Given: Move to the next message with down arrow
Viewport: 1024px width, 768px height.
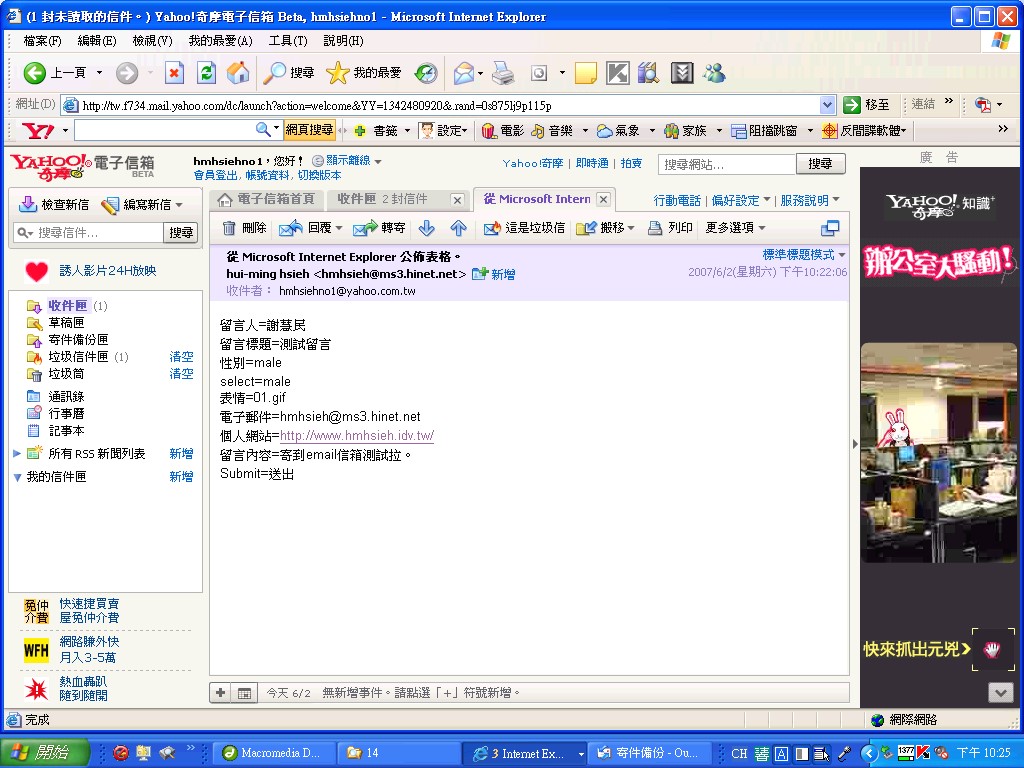Looking at the screenshot, I should click(426, 228).
